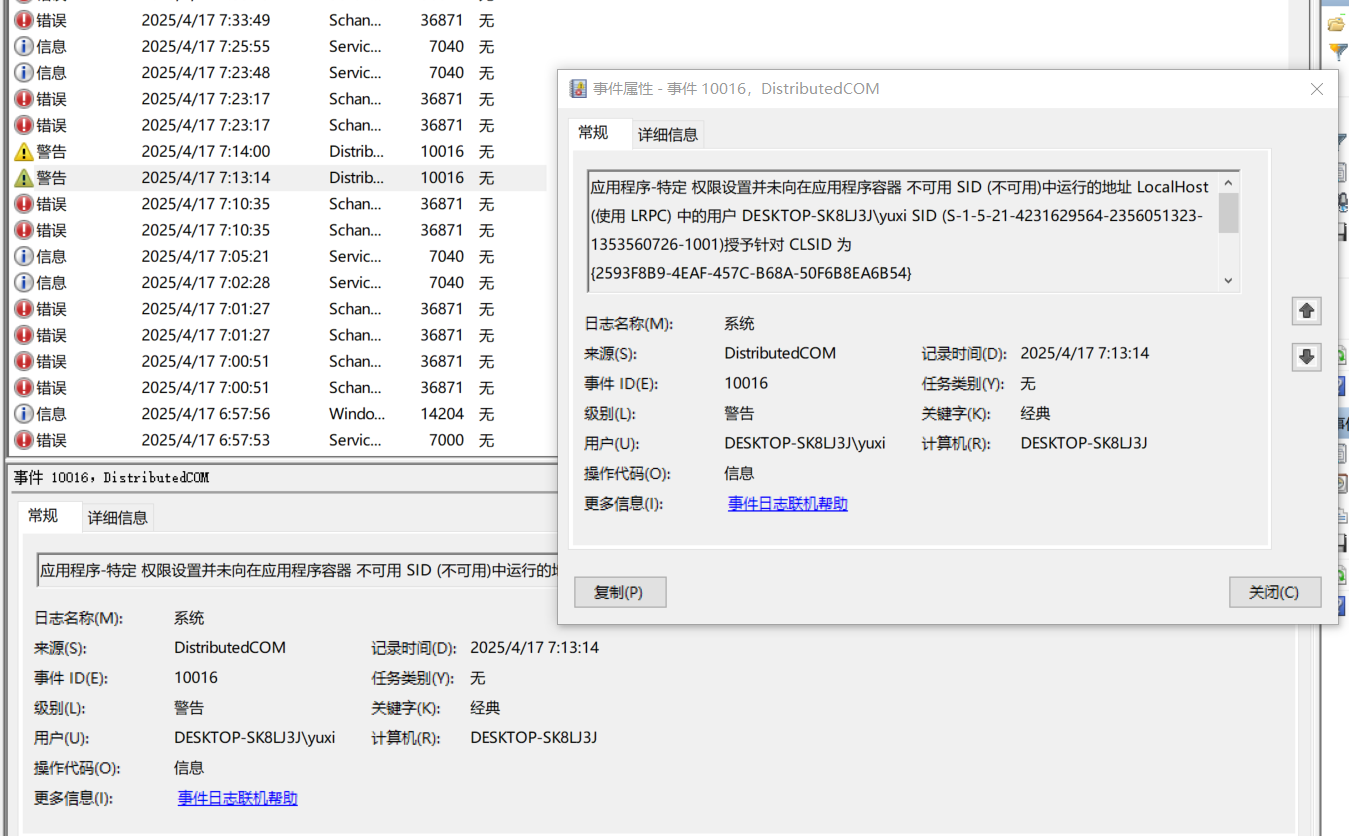Click the filter funnel icon in actions pane
The width and height of the screenshot is (1349, 836).
(x=1337, y=51)
